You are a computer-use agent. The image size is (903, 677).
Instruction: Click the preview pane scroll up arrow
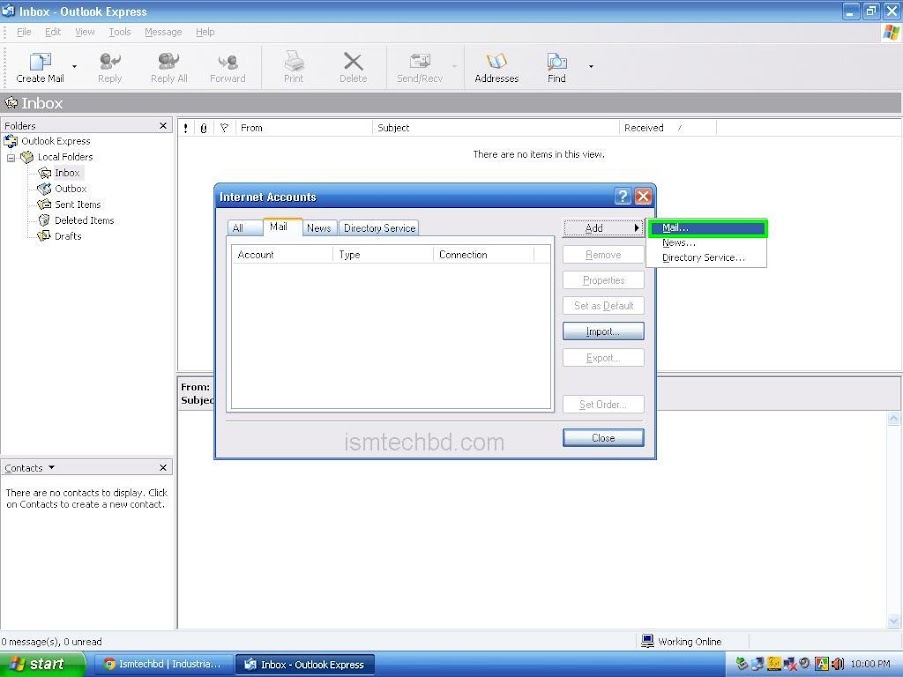coord(894,419)
